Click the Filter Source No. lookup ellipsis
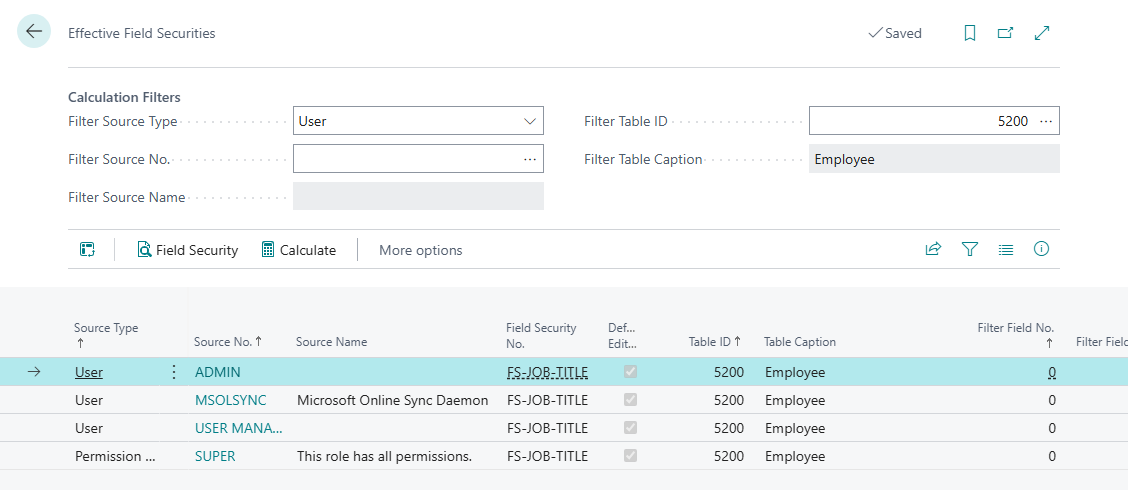Screen dimensions: 1128x490 click(530, 159)
